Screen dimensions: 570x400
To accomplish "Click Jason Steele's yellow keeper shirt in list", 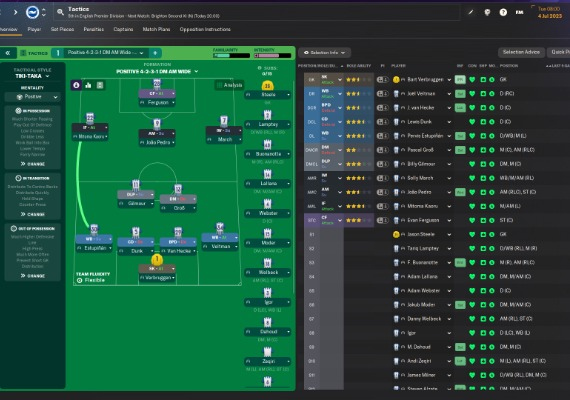I will [396, 235].
